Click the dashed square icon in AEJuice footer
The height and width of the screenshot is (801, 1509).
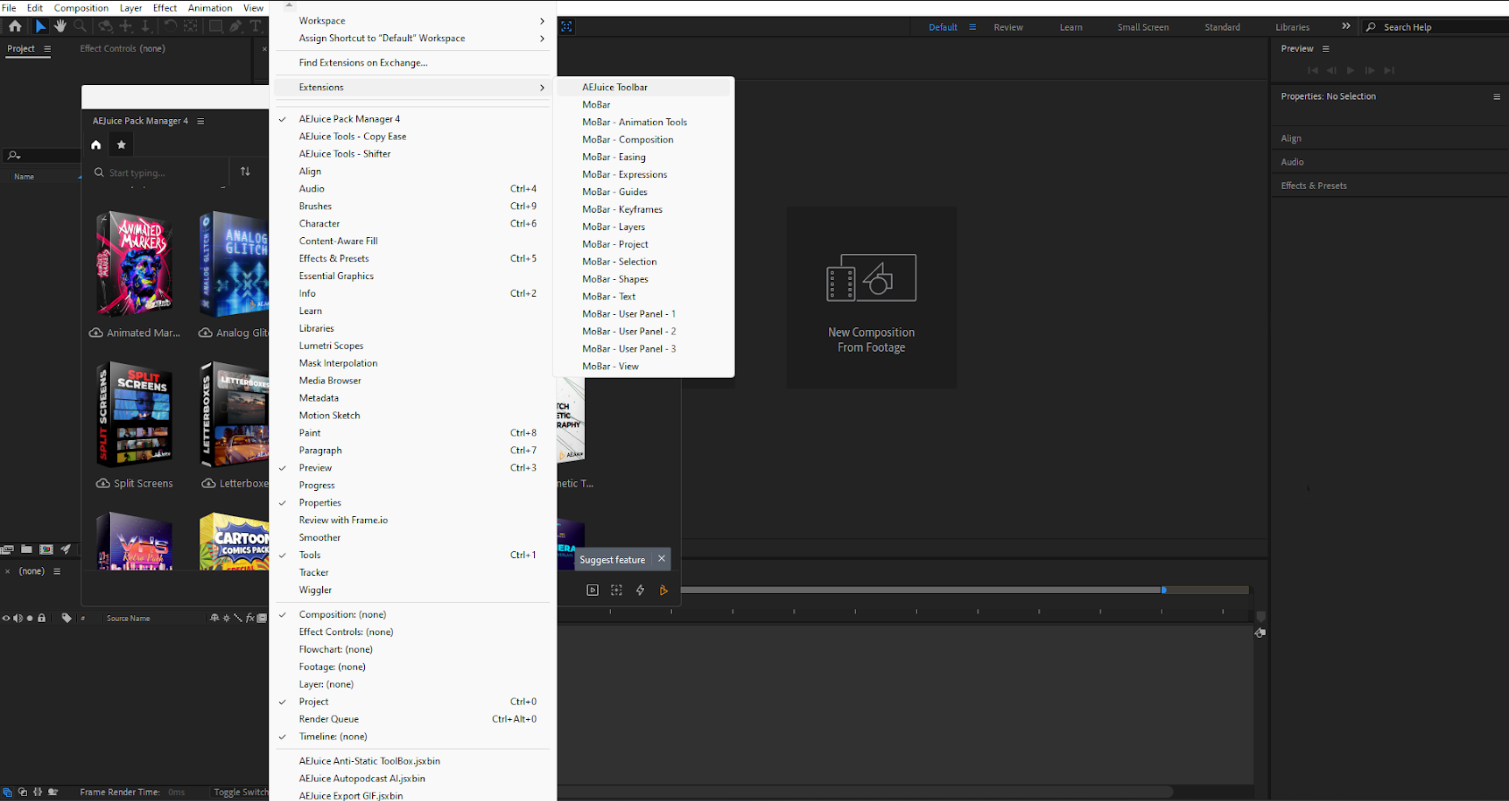click(616, 590)
